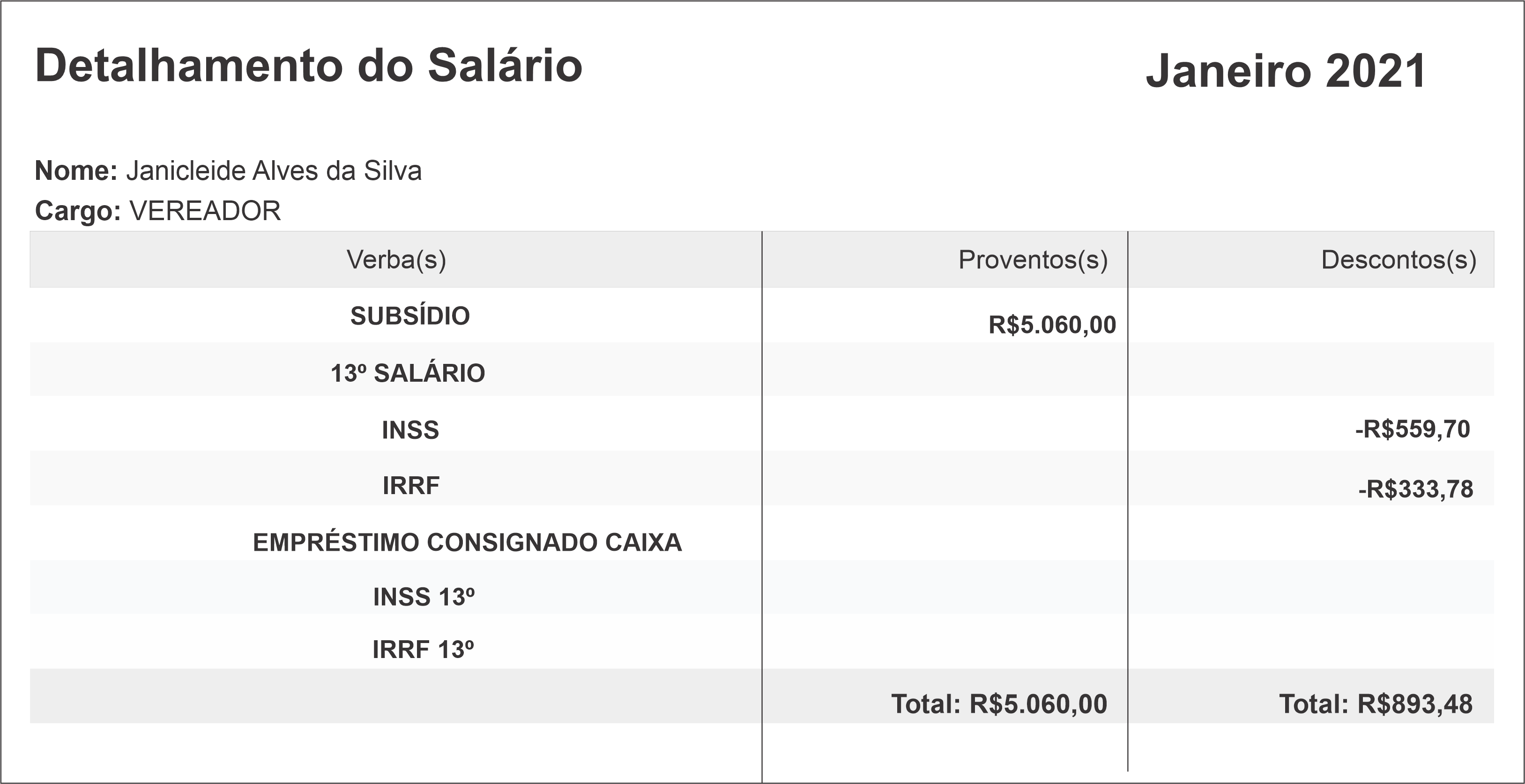Image resolution: width=1525 pixels, height=784 pixels.
Task: Click the Proventos(s) column header
Action: [x=1033, y=260]
